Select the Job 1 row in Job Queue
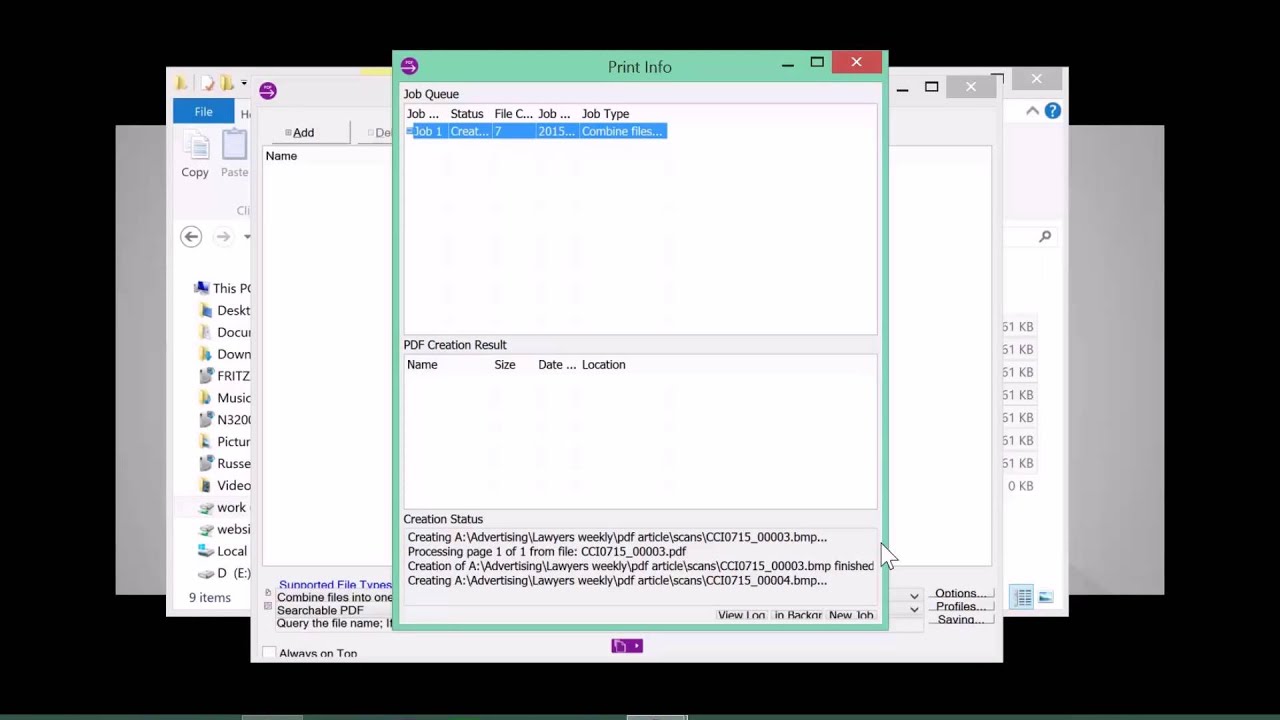Image resolution: width=1280 pixels, height=720 pixels. pos(536,131)
